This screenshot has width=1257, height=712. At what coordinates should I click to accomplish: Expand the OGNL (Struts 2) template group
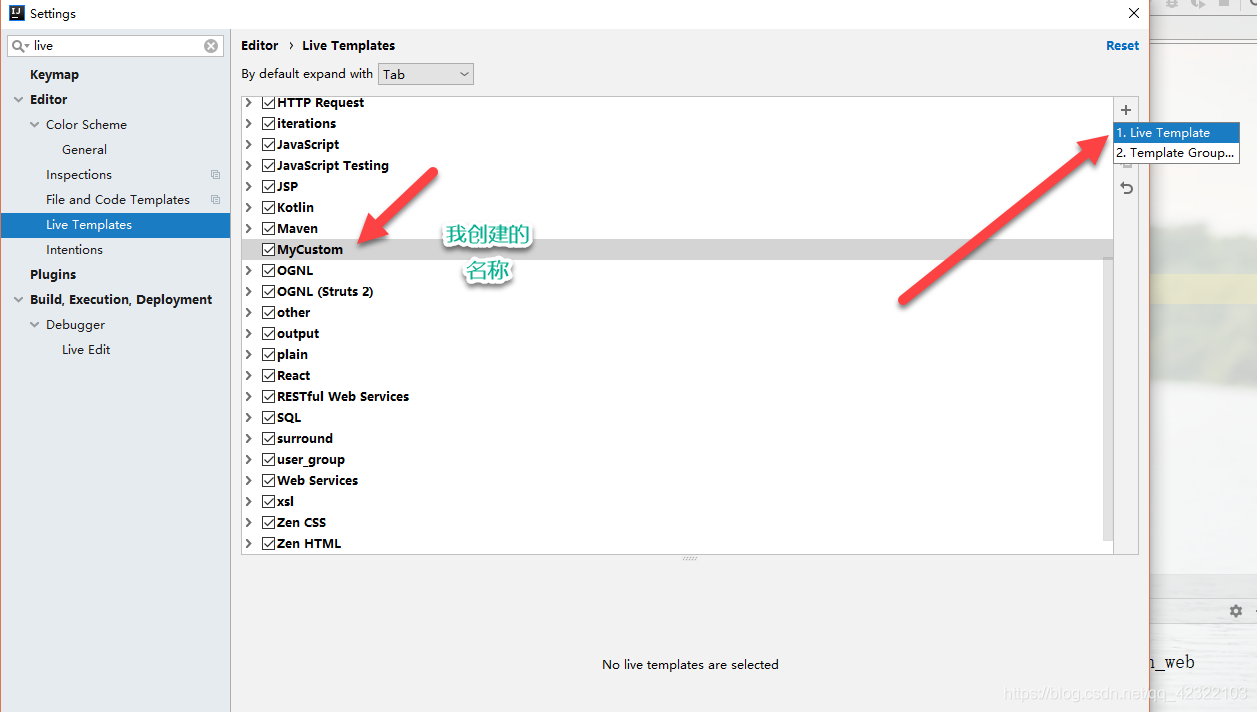tap(249, 291)
